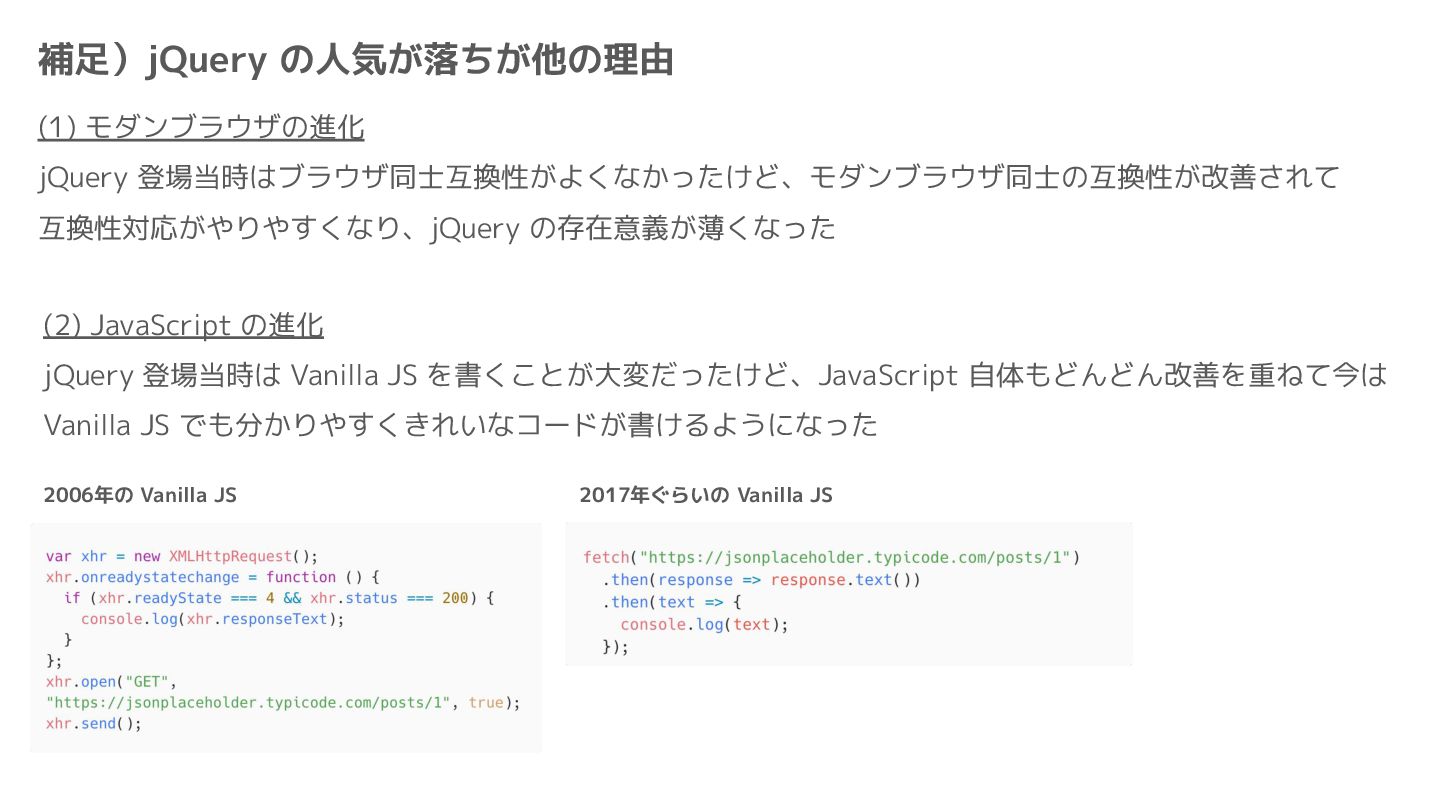This screenshot has width=1440, height=810.
Task: Select the heading '(2) JavaScript の進化'
Action: coord(183,326)
